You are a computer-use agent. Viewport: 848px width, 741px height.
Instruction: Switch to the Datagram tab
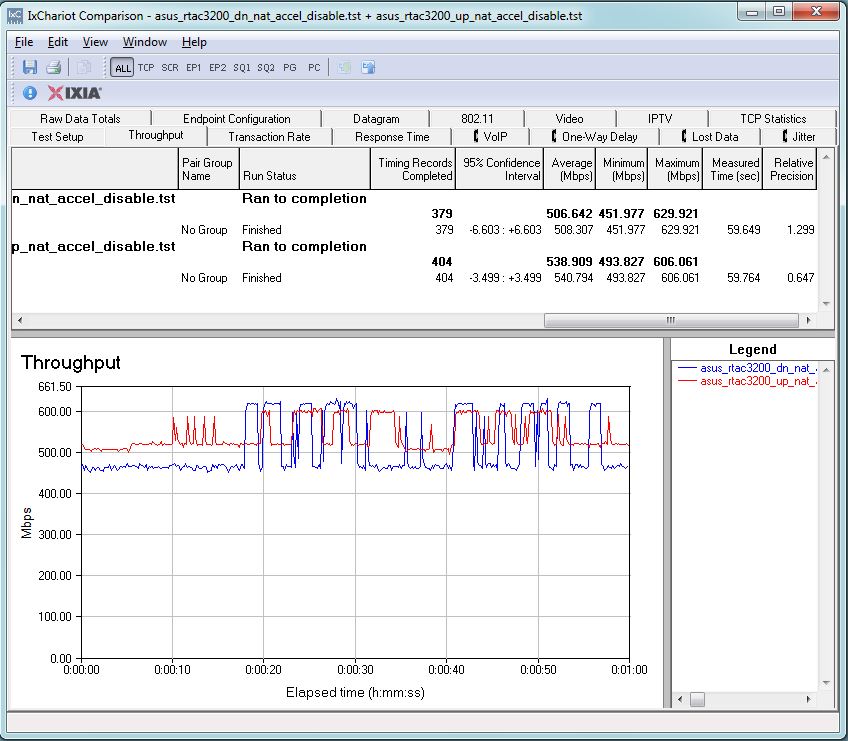coord(376,118)
